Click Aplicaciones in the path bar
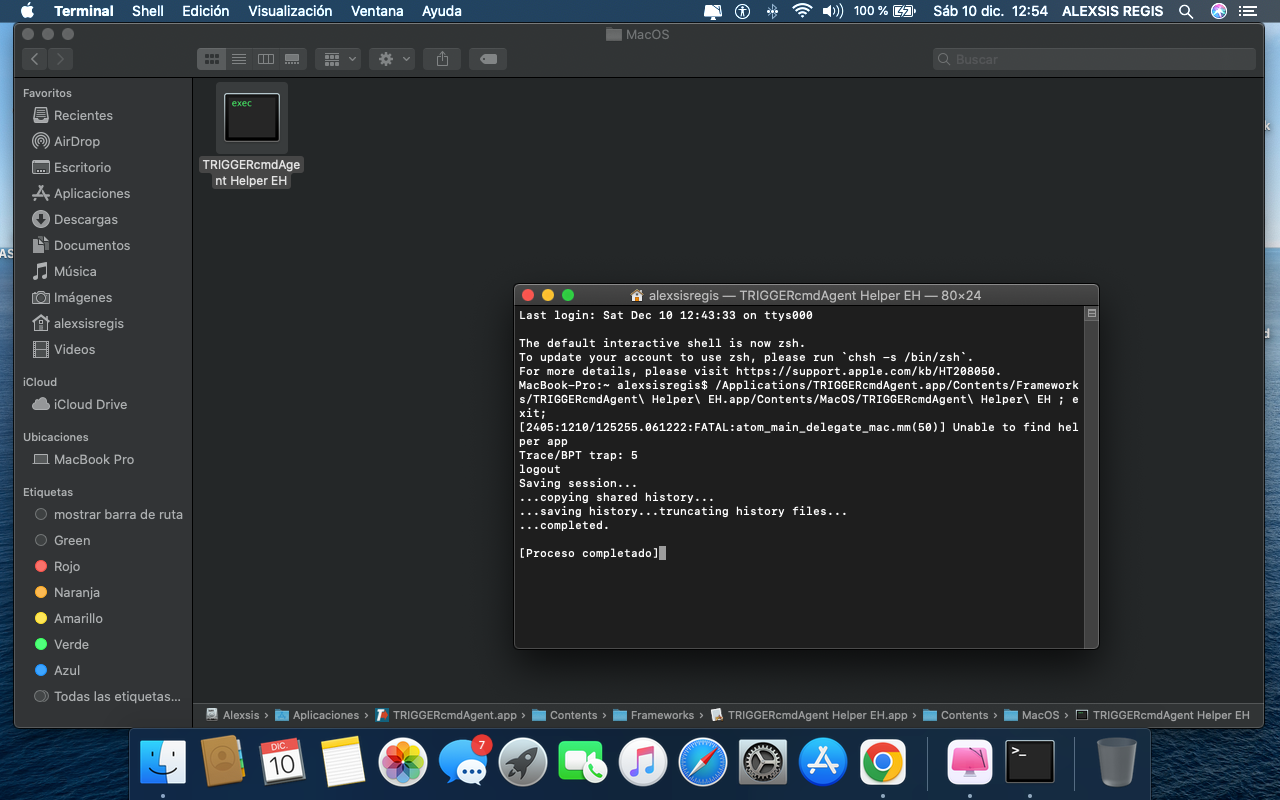The image size is (1280, 800). point(317,715)
